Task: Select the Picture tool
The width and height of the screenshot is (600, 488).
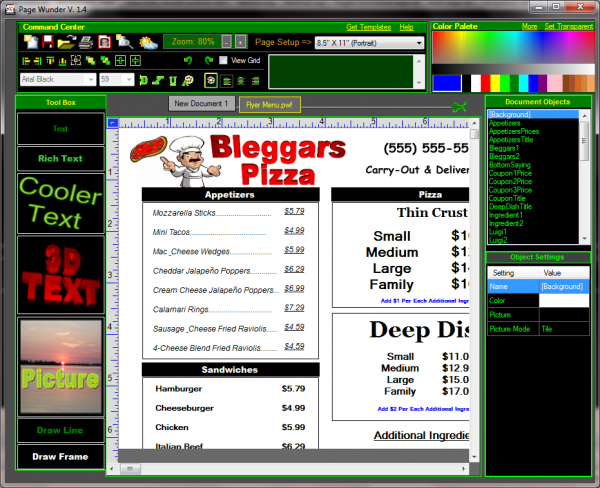Action: [x=60, y=367]
